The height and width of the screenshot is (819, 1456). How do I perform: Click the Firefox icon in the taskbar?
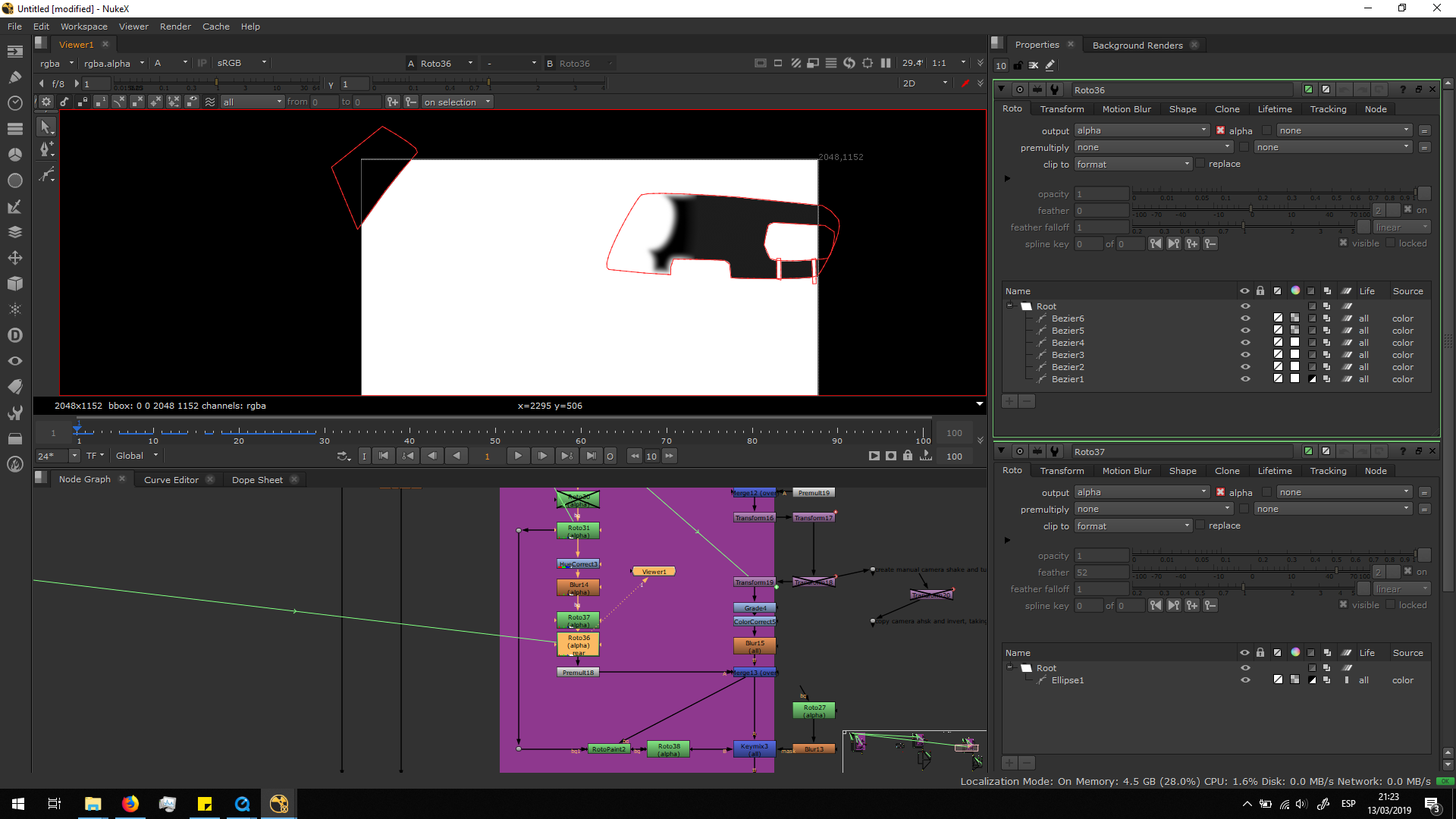[130, 804]
